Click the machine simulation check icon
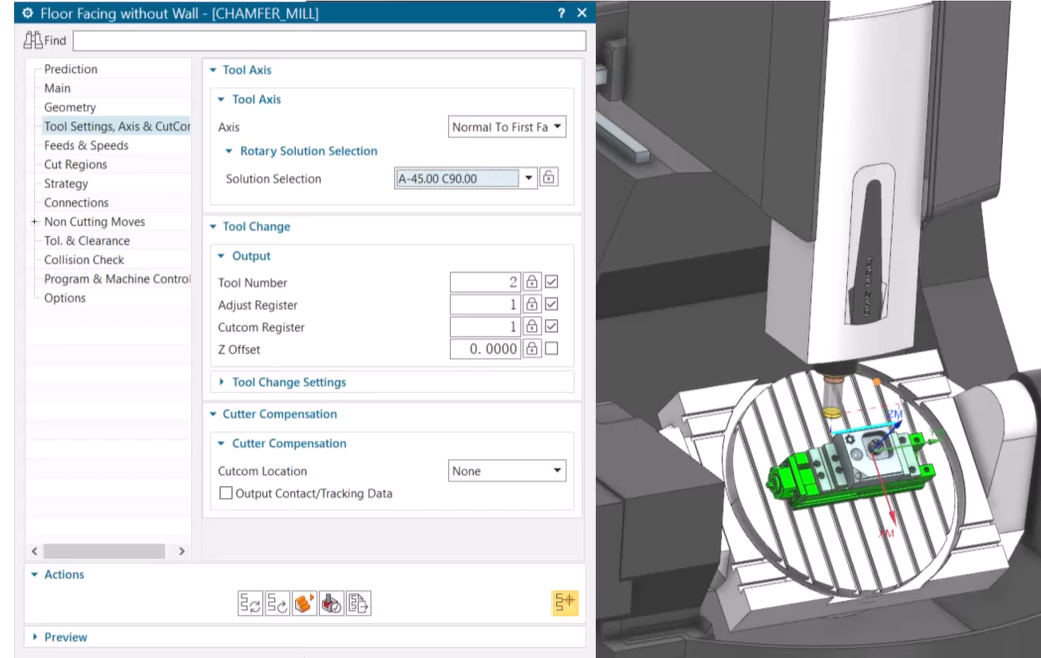The image size is (1041, 658). [331, 603]
